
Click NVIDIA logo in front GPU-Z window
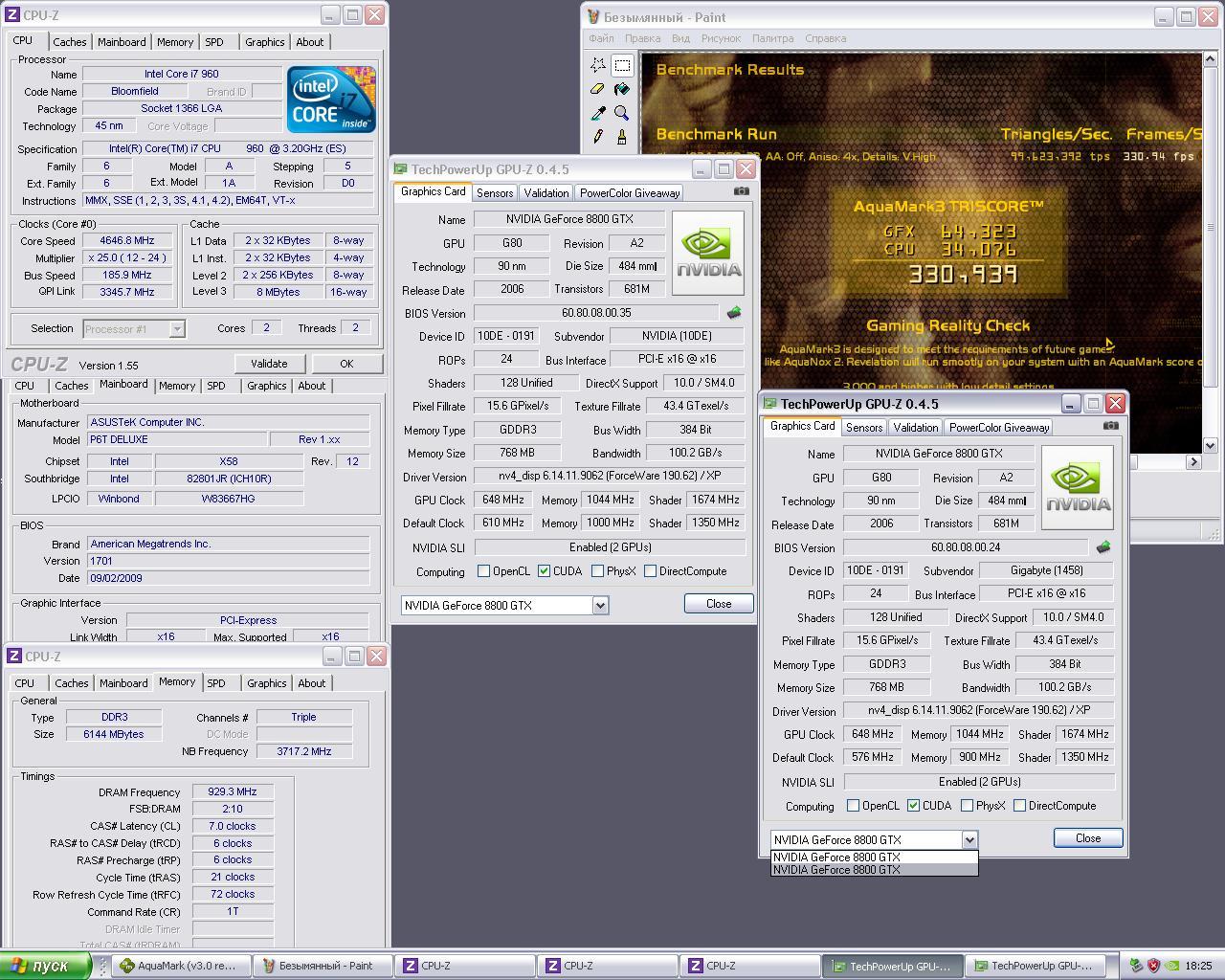click(1078, 488)
